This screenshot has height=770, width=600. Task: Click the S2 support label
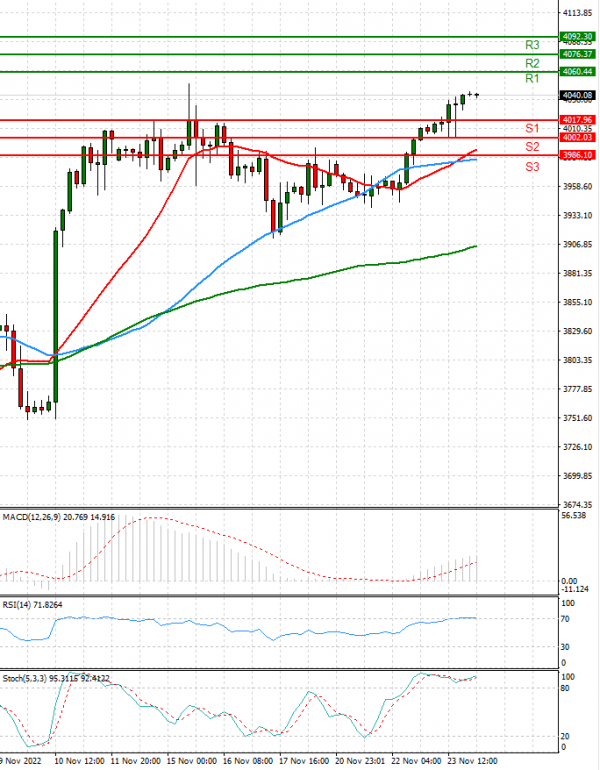[x=532, y=147]
